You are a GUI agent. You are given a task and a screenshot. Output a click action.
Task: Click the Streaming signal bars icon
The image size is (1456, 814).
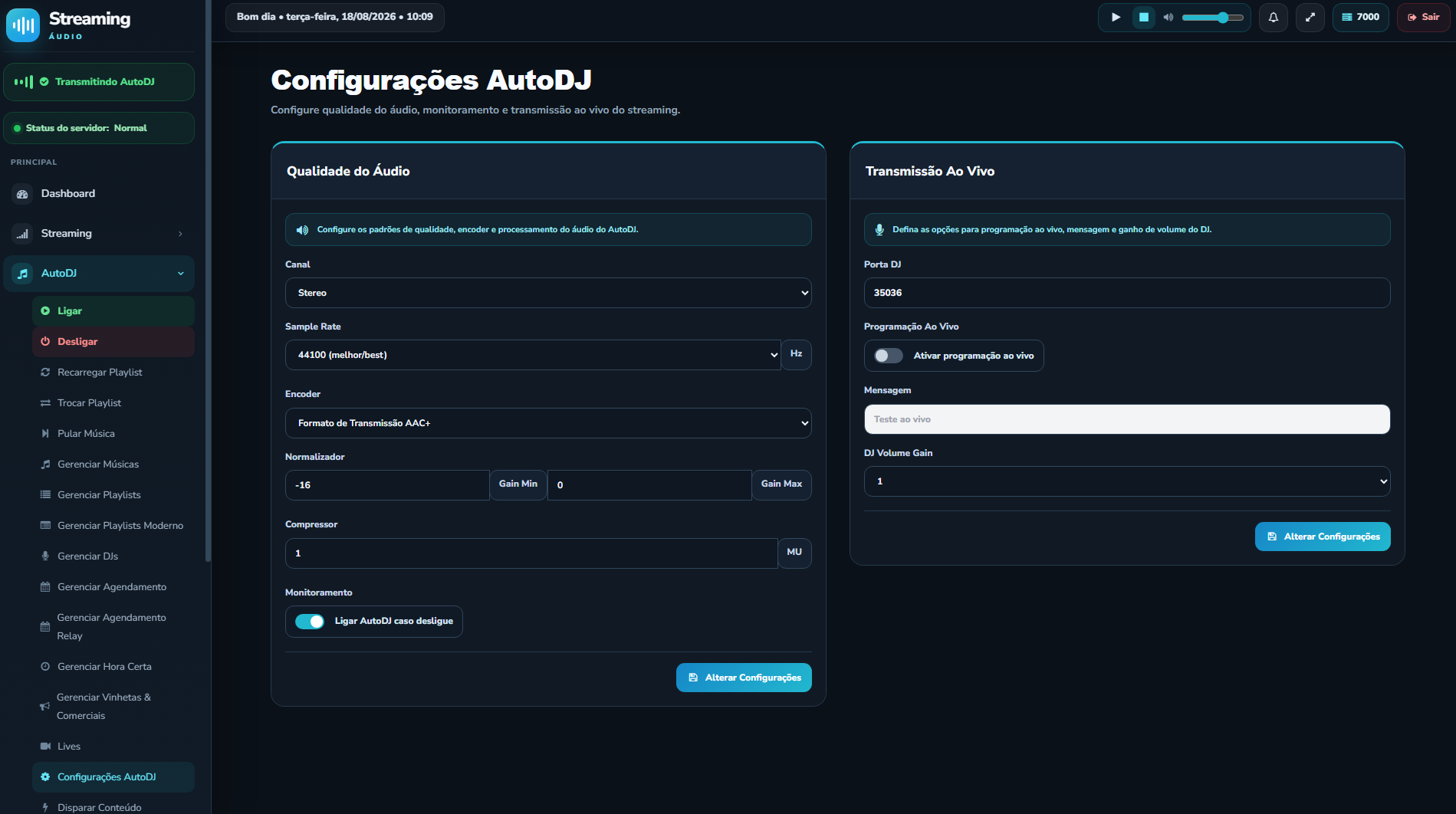click(22, 234)
